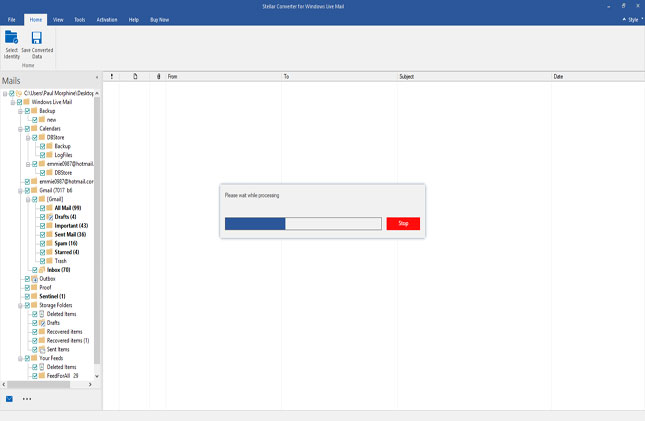Uncheck the Recovered items (1) checkbox
This screenshot has width=645, height=421.
click(35, 341)
